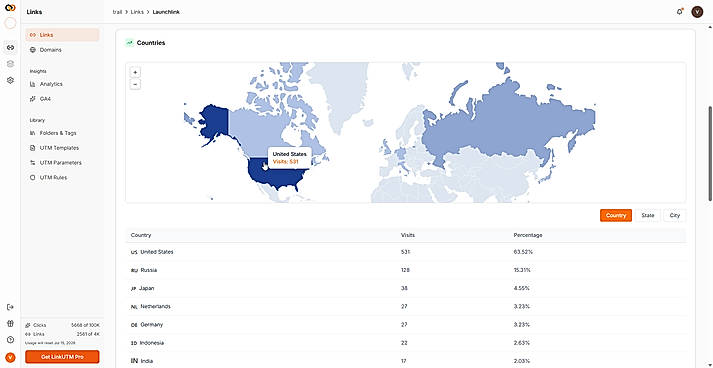Click the 4.55% percentage cell

pyautogui.click(x=522, y=288)
